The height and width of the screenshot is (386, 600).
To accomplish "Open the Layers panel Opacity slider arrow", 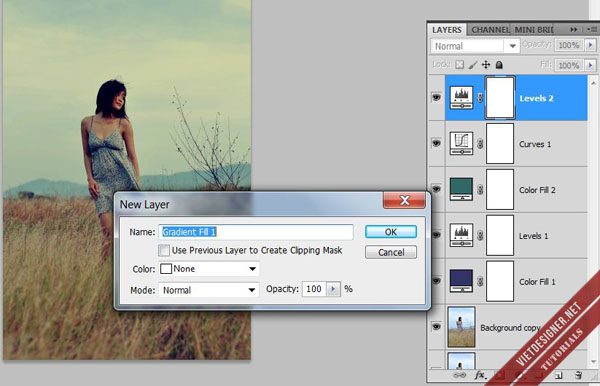I will click(590, 45).
